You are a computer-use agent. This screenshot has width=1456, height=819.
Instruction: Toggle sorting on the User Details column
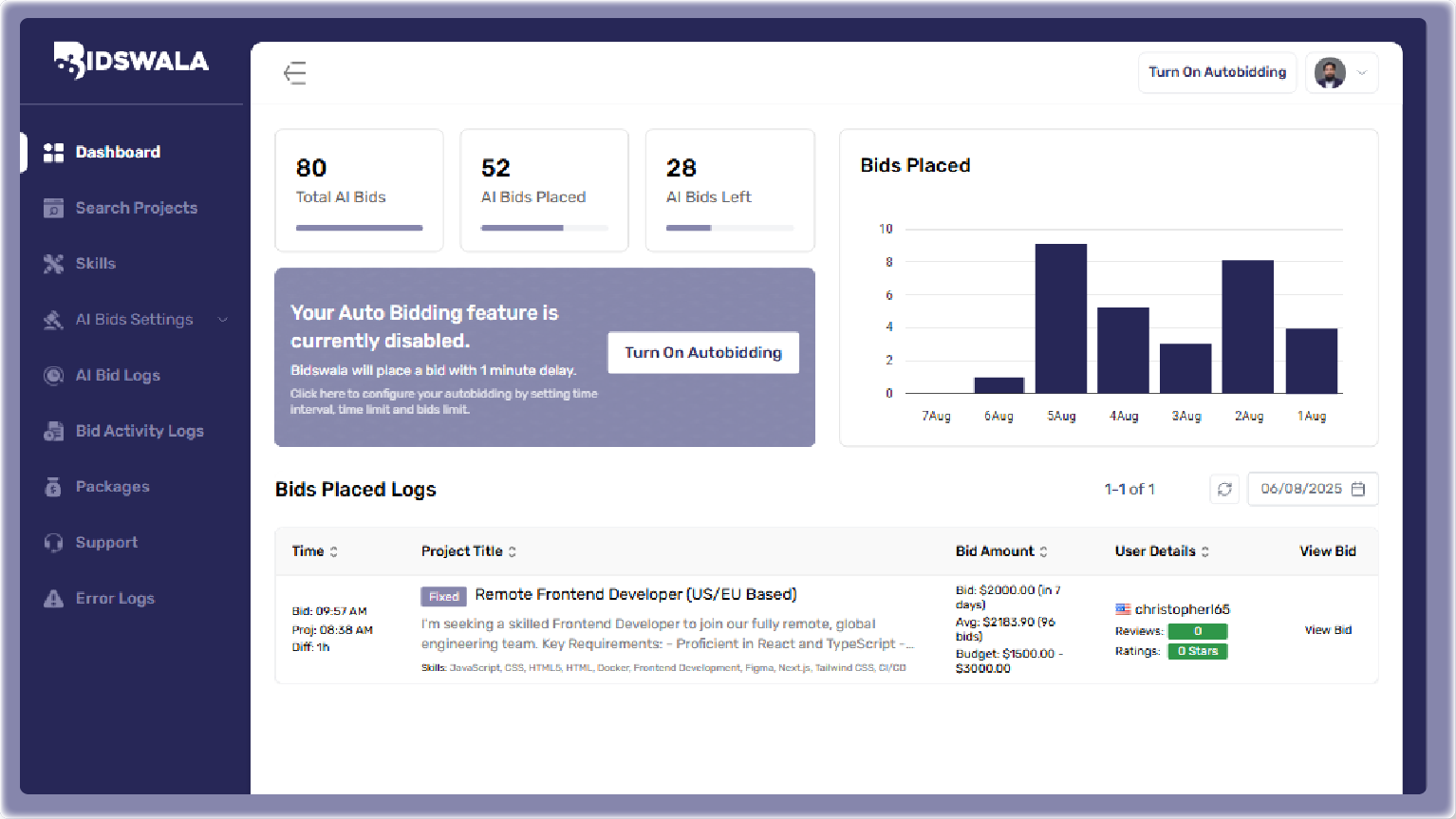[1205, 550]
